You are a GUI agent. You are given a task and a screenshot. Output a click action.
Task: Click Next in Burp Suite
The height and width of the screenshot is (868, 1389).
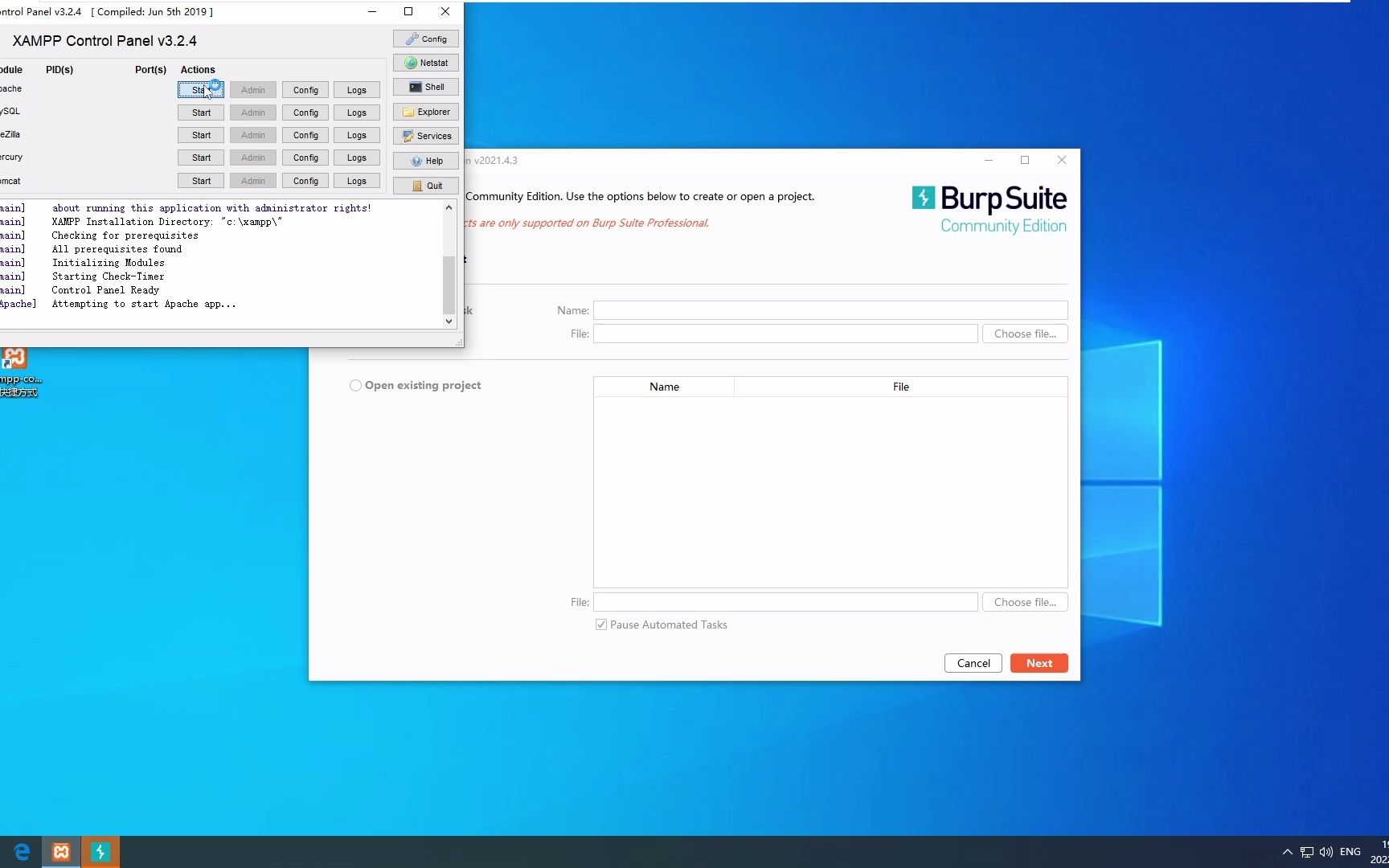click(x=1039, y=663)
